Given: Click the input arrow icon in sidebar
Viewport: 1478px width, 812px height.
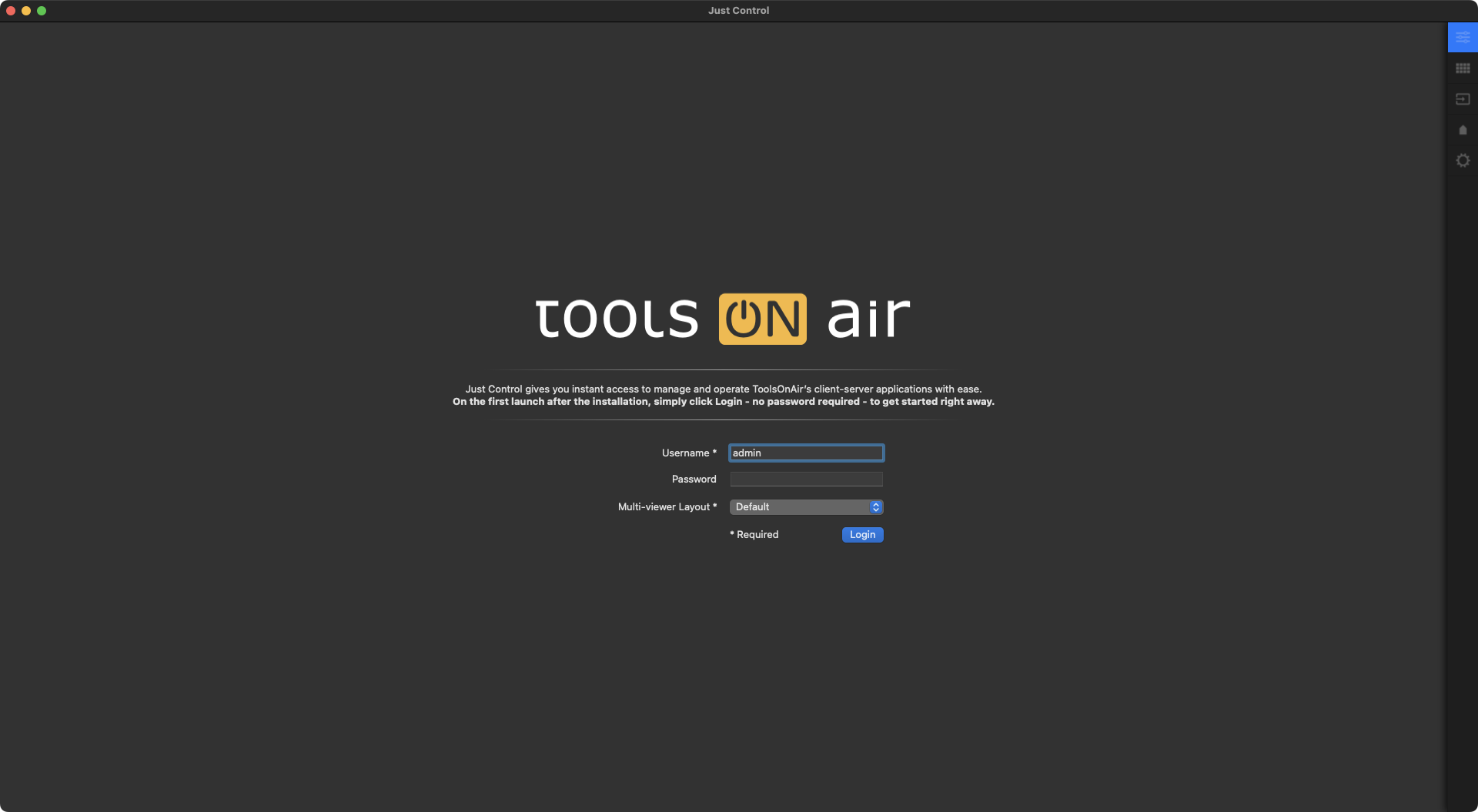Looking at the screenshot, I should 1463,99.
